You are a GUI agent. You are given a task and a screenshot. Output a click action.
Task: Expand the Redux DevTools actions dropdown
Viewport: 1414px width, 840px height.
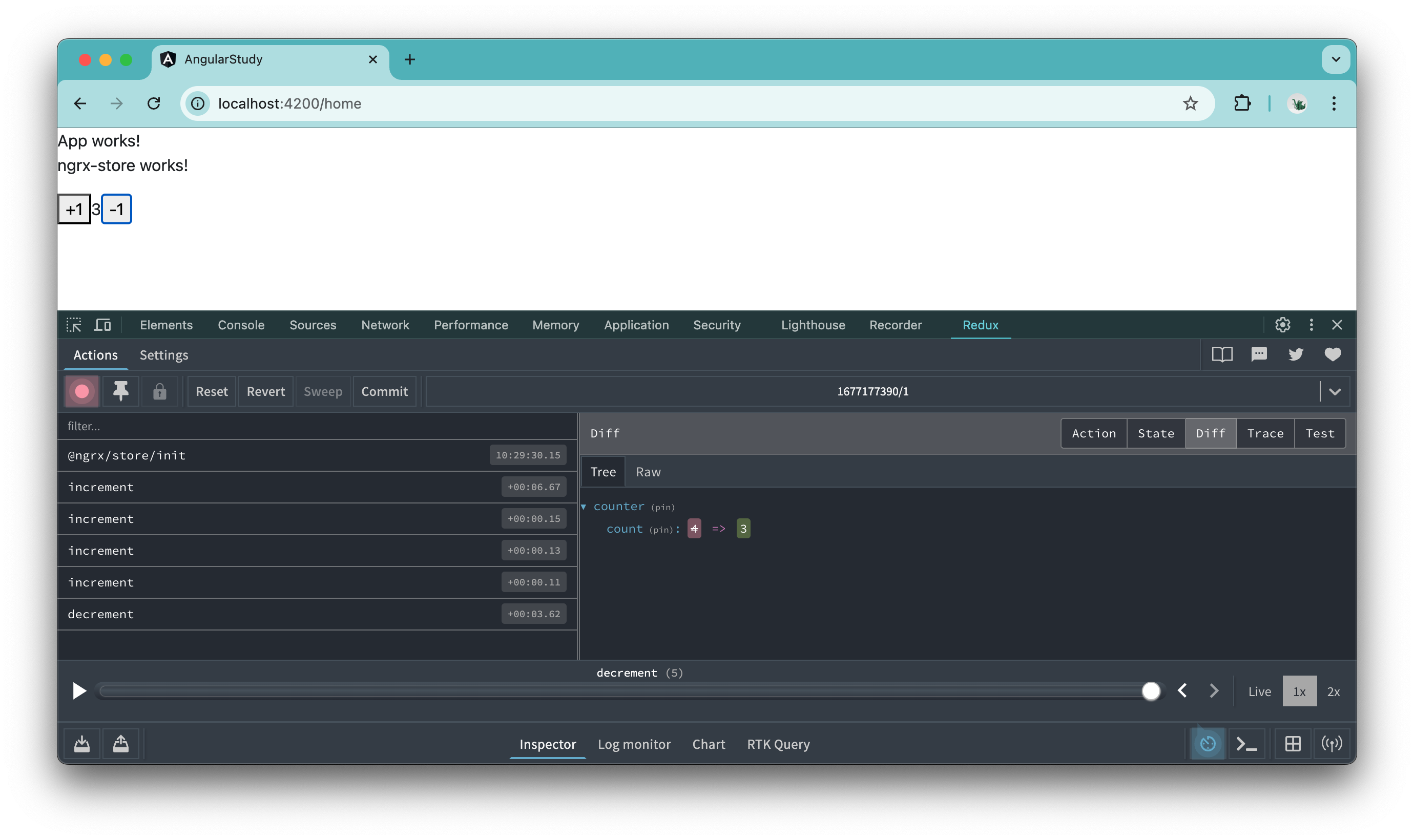pos(1335,391)
